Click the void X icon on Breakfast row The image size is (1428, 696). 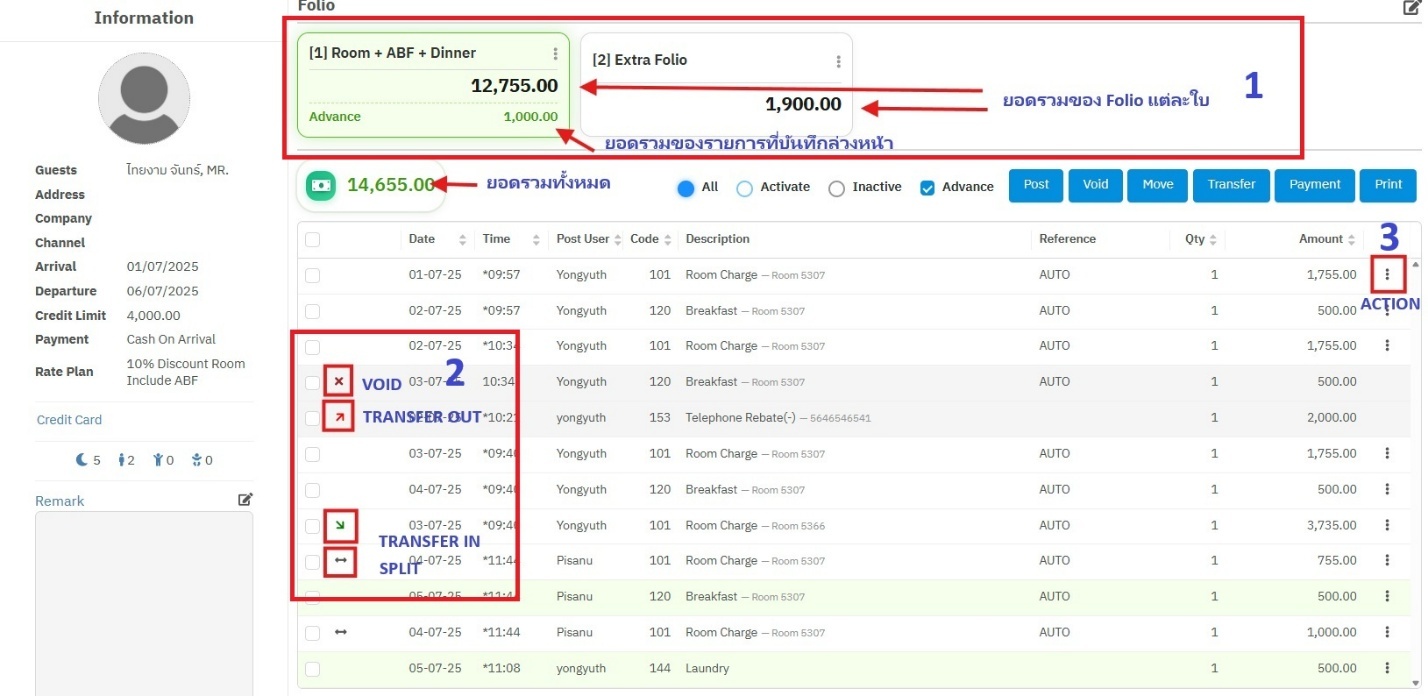click(339, 382)
